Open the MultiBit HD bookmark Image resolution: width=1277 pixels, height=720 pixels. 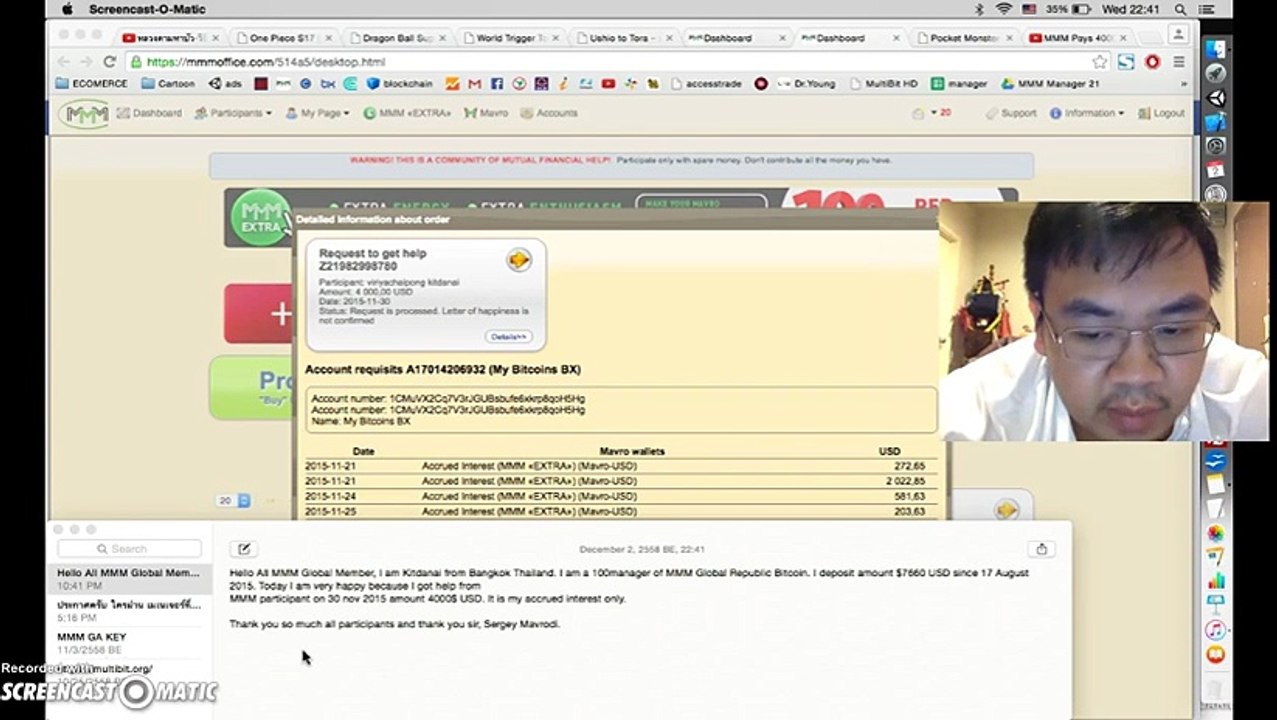[884, 84]
